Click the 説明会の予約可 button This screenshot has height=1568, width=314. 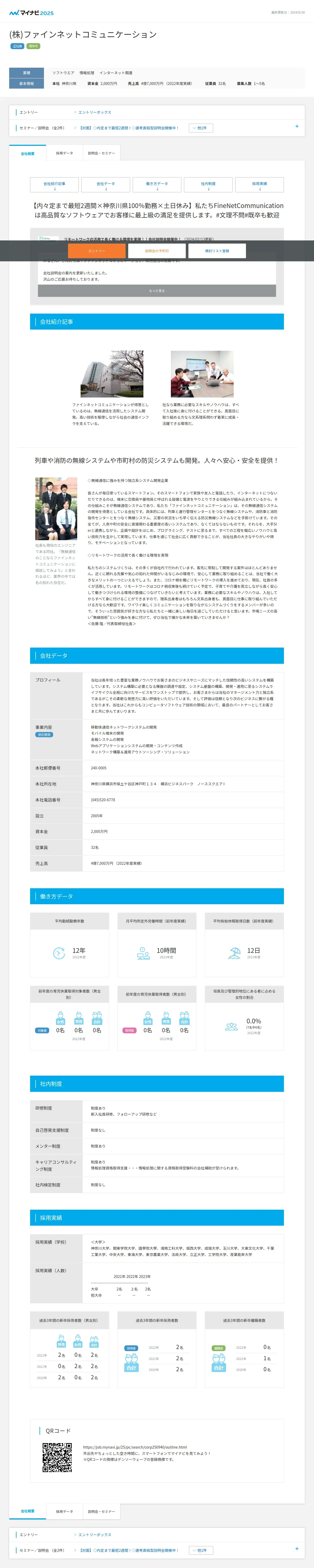click(157, 251)
